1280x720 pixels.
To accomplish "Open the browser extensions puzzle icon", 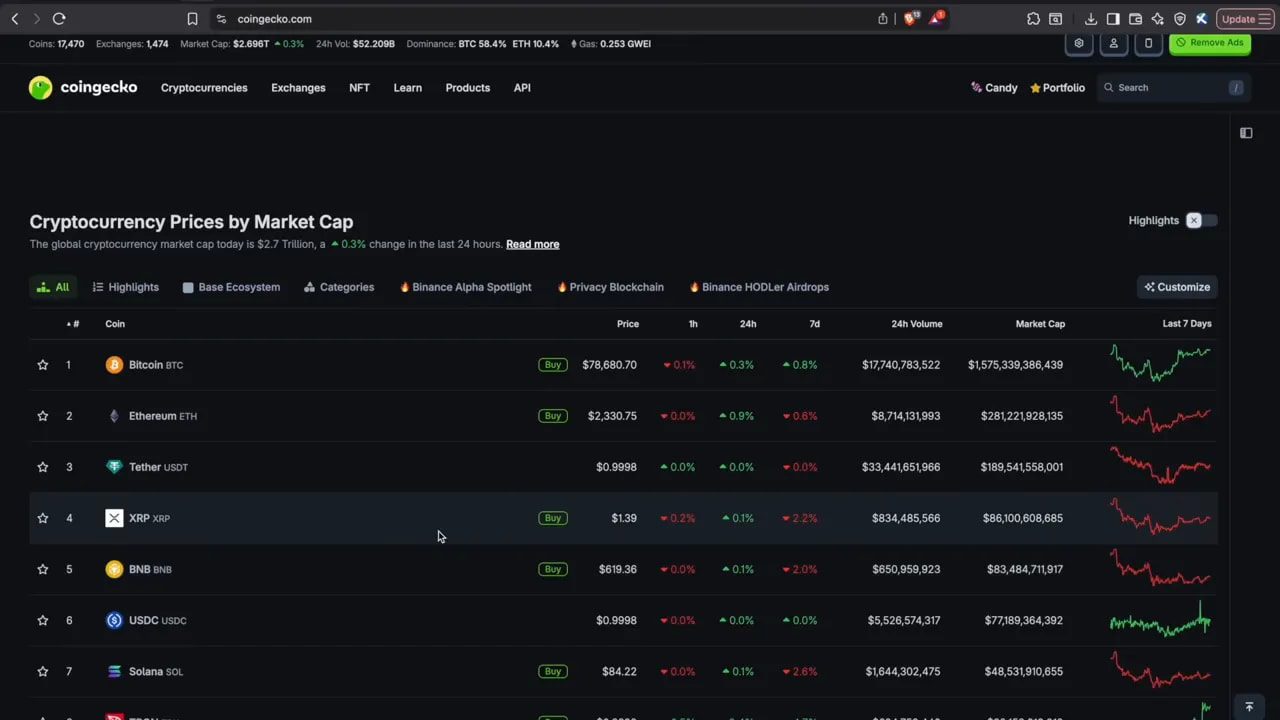I will coord(1033,19).
